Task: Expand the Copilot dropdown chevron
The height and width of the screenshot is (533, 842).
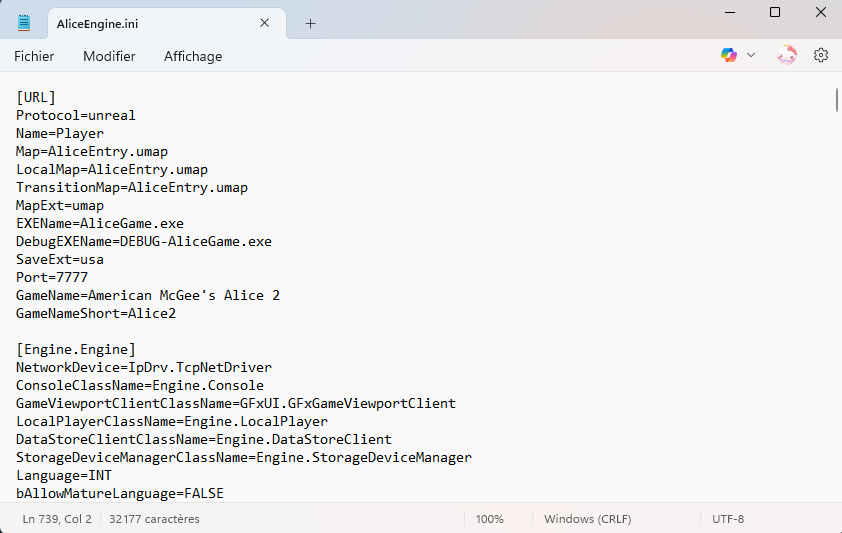Action: (x=751, y=55)
